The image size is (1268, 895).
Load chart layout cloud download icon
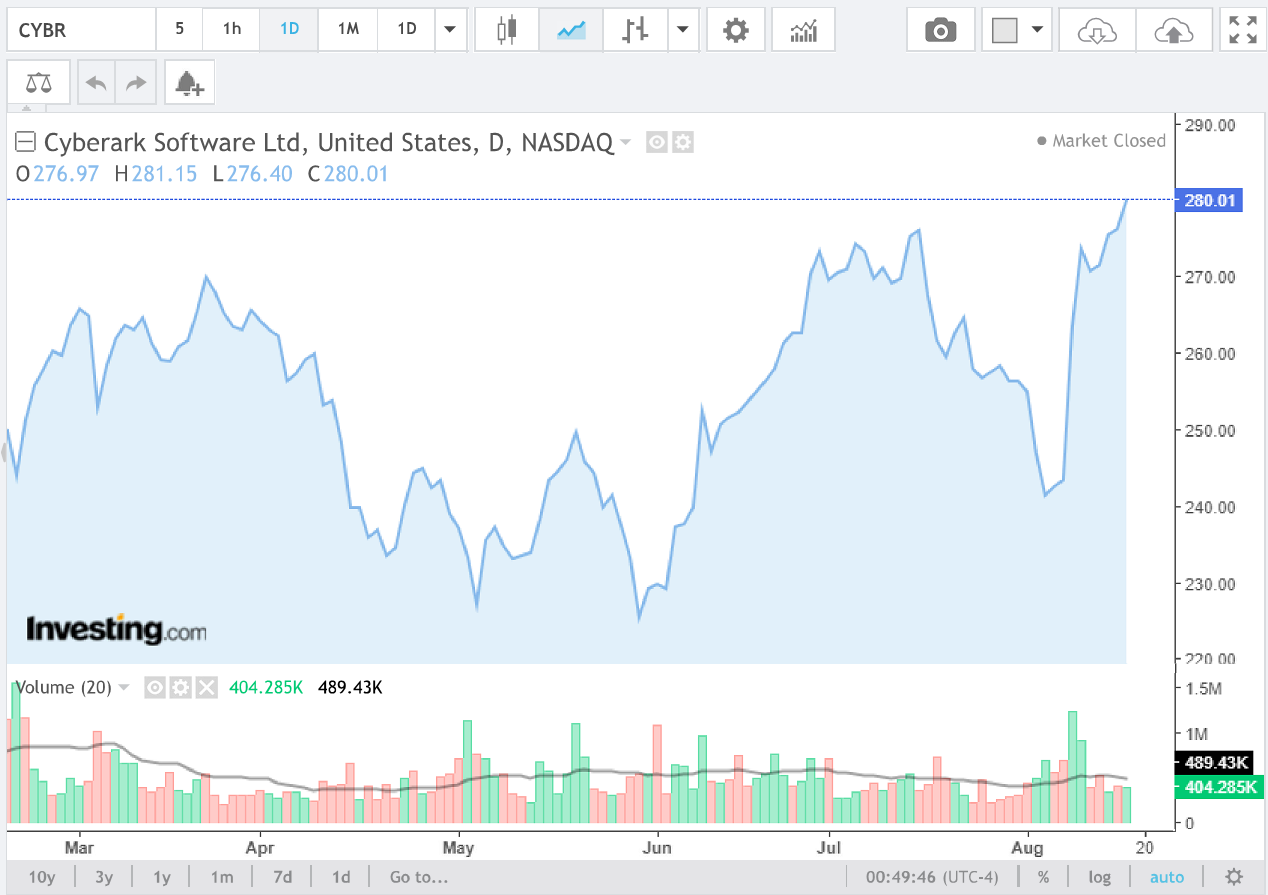(1097, 30)
